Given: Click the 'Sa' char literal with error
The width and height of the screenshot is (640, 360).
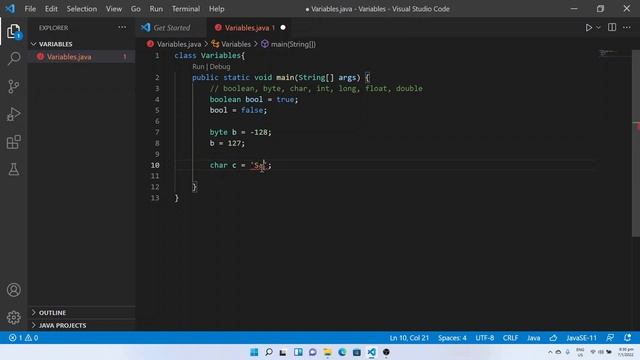Looking at the screenshot, I should point(258,165).
